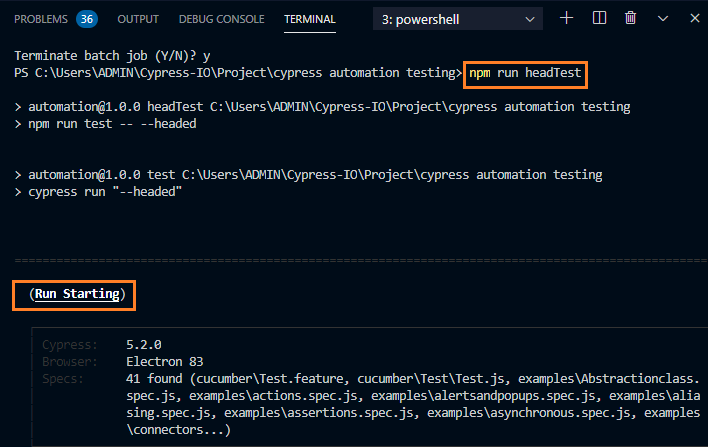Create a new terminal with plus icon
Screen dimensions: 708x447
click(566, 18)
